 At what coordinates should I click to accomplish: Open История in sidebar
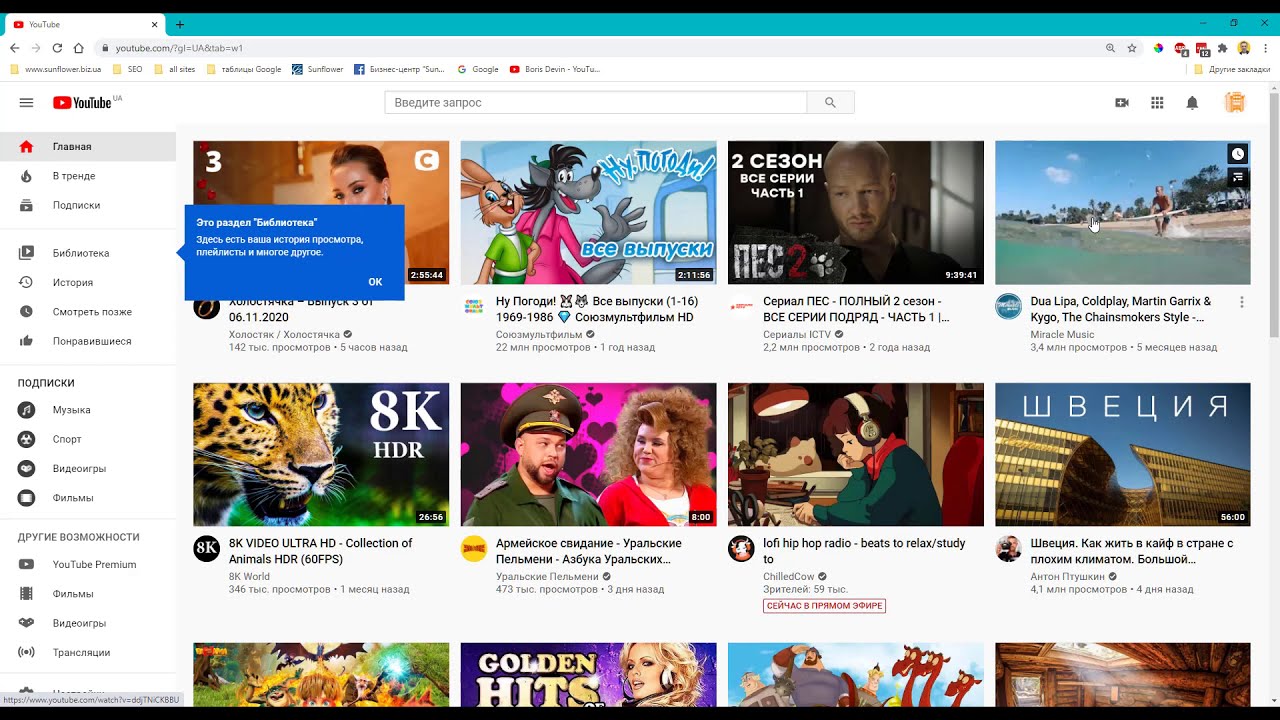[88, 283]
